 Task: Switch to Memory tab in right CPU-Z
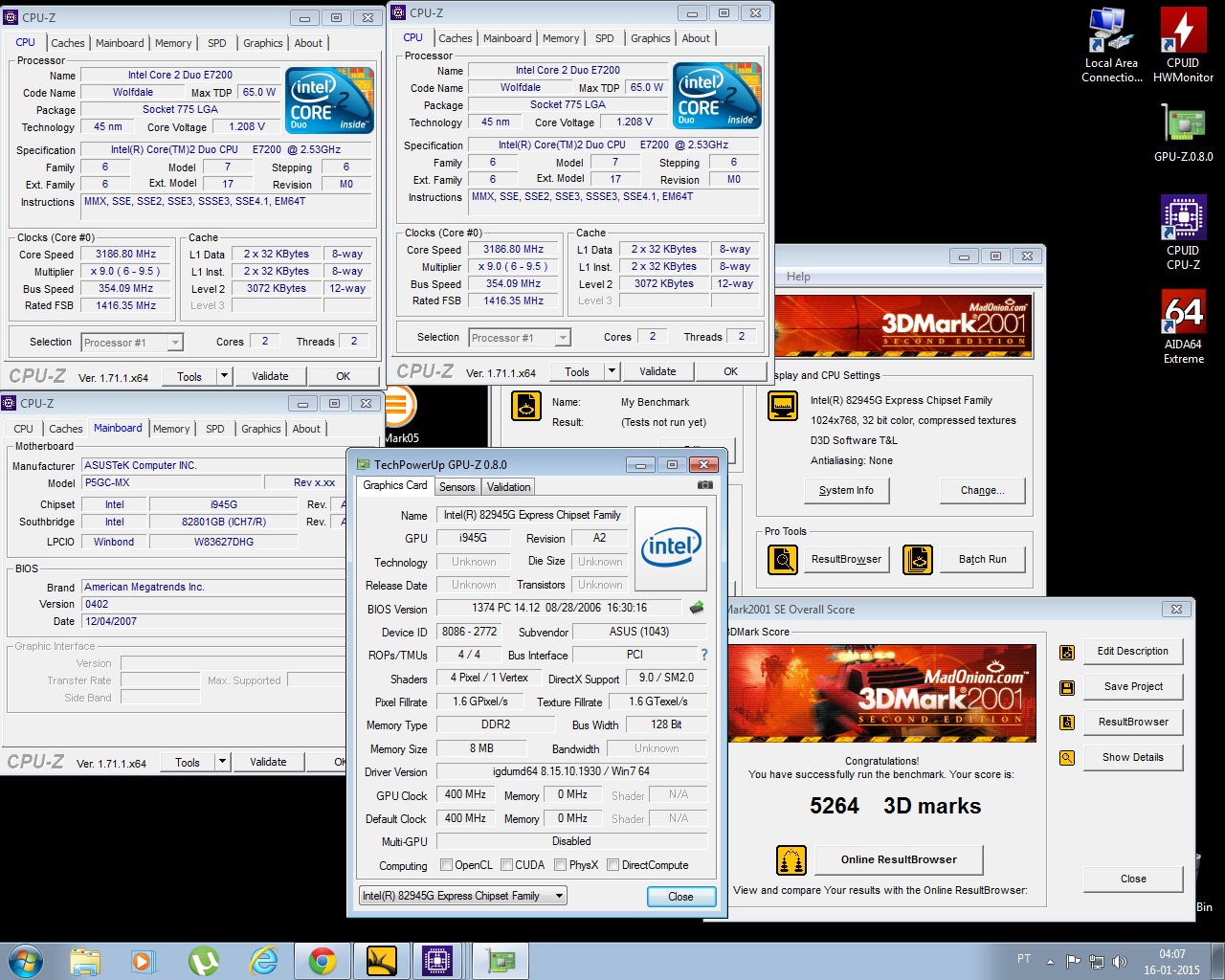pyautogui.click(x=561, y=38)
